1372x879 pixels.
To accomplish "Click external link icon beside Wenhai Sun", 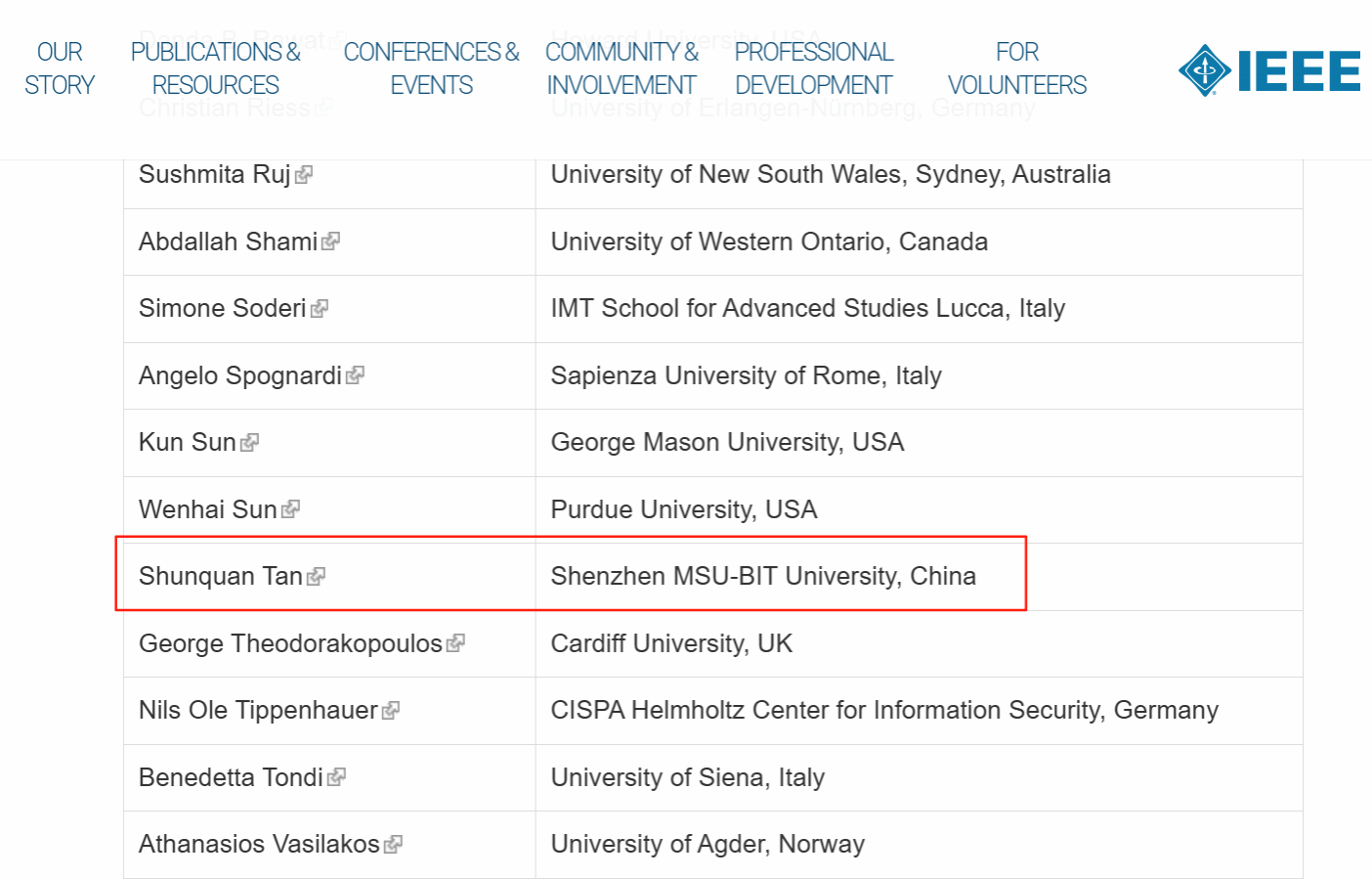I will 290,509.
